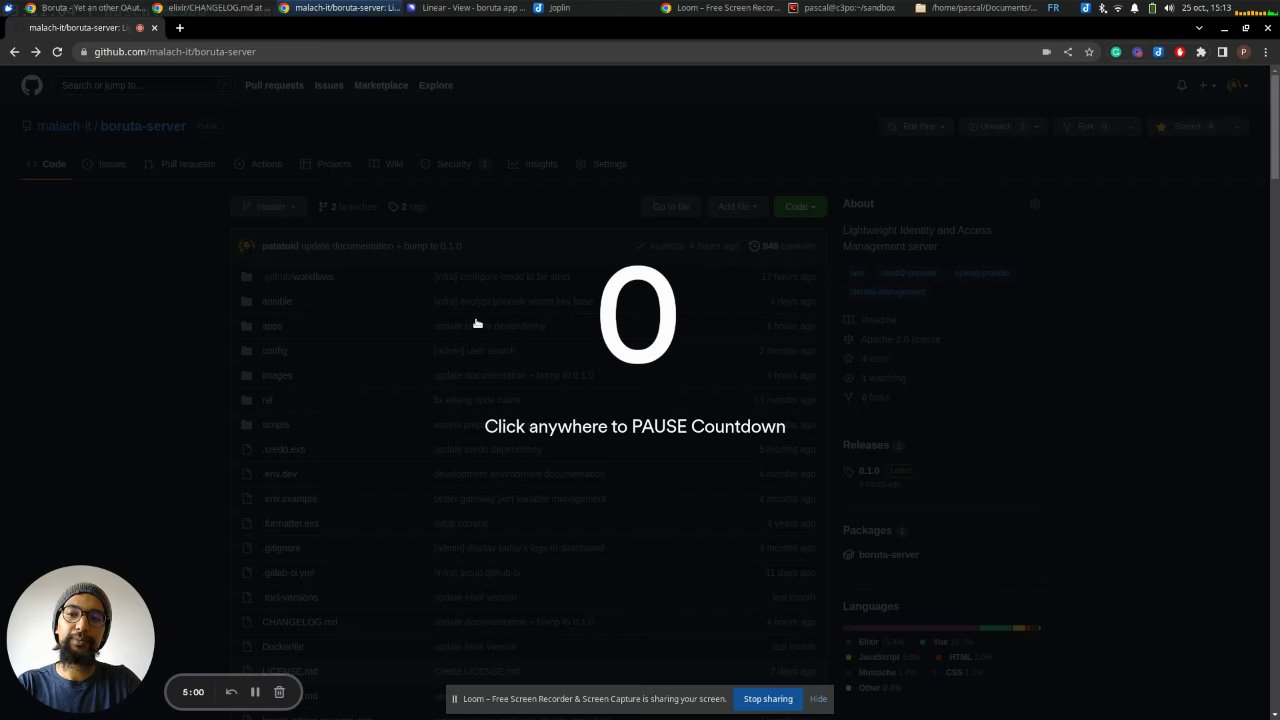Open the Dockerfile file

click(282, 647)
